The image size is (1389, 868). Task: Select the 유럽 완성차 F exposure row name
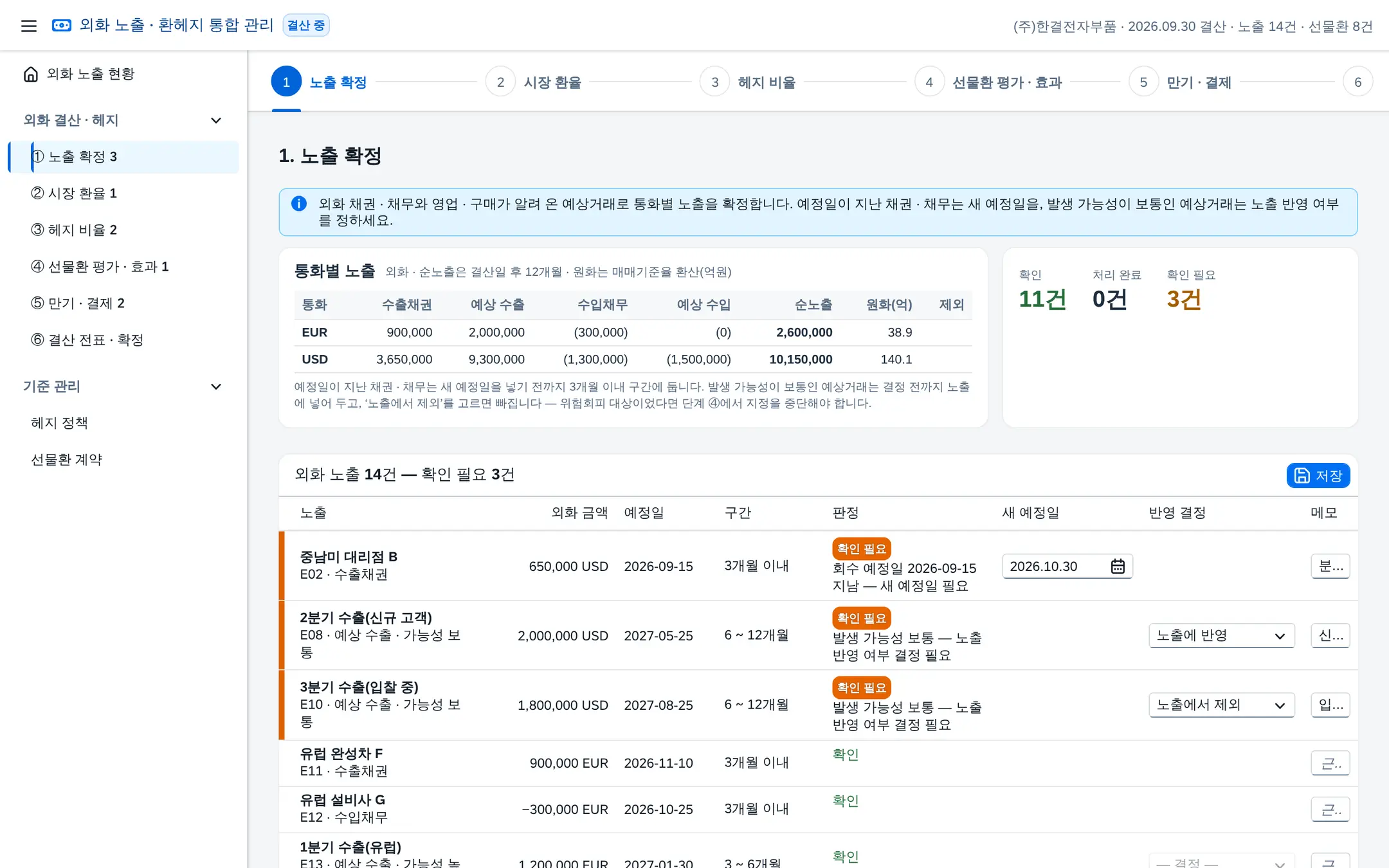coord(341,754)
